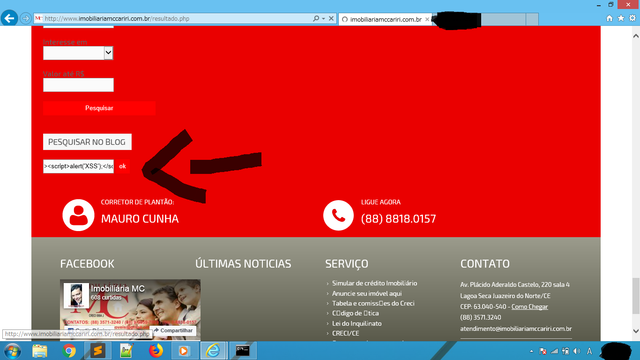Screen dimensions: 640x360
Task: Click the address line Av. Plácido Aderaldo Castelo
Action: coord(515,284)
